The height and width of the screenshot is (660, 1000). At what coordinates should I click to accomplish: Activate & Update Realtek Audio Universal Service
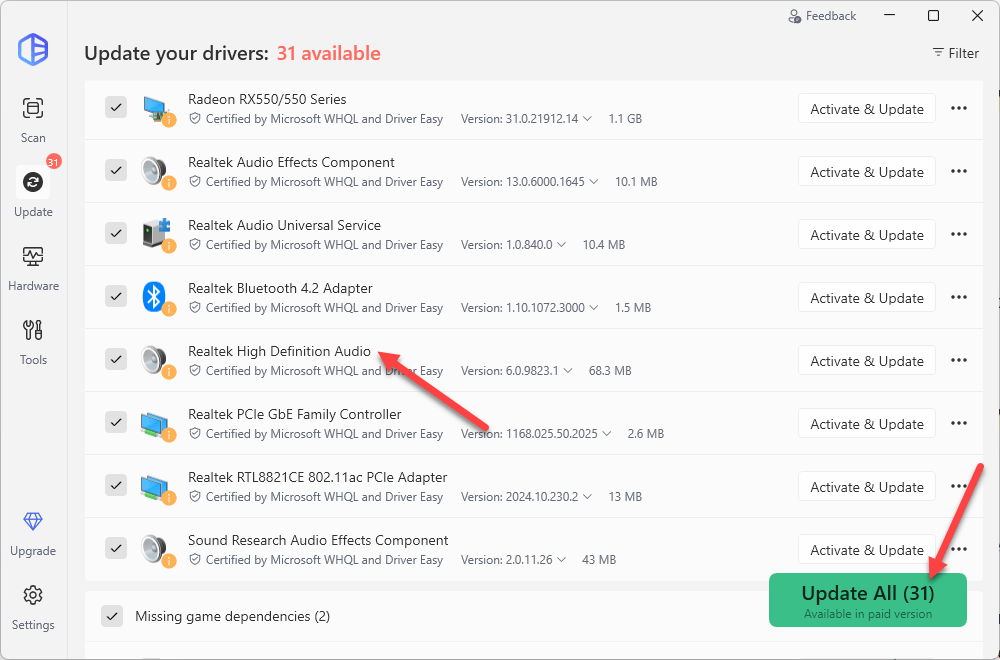pos(866,235)
